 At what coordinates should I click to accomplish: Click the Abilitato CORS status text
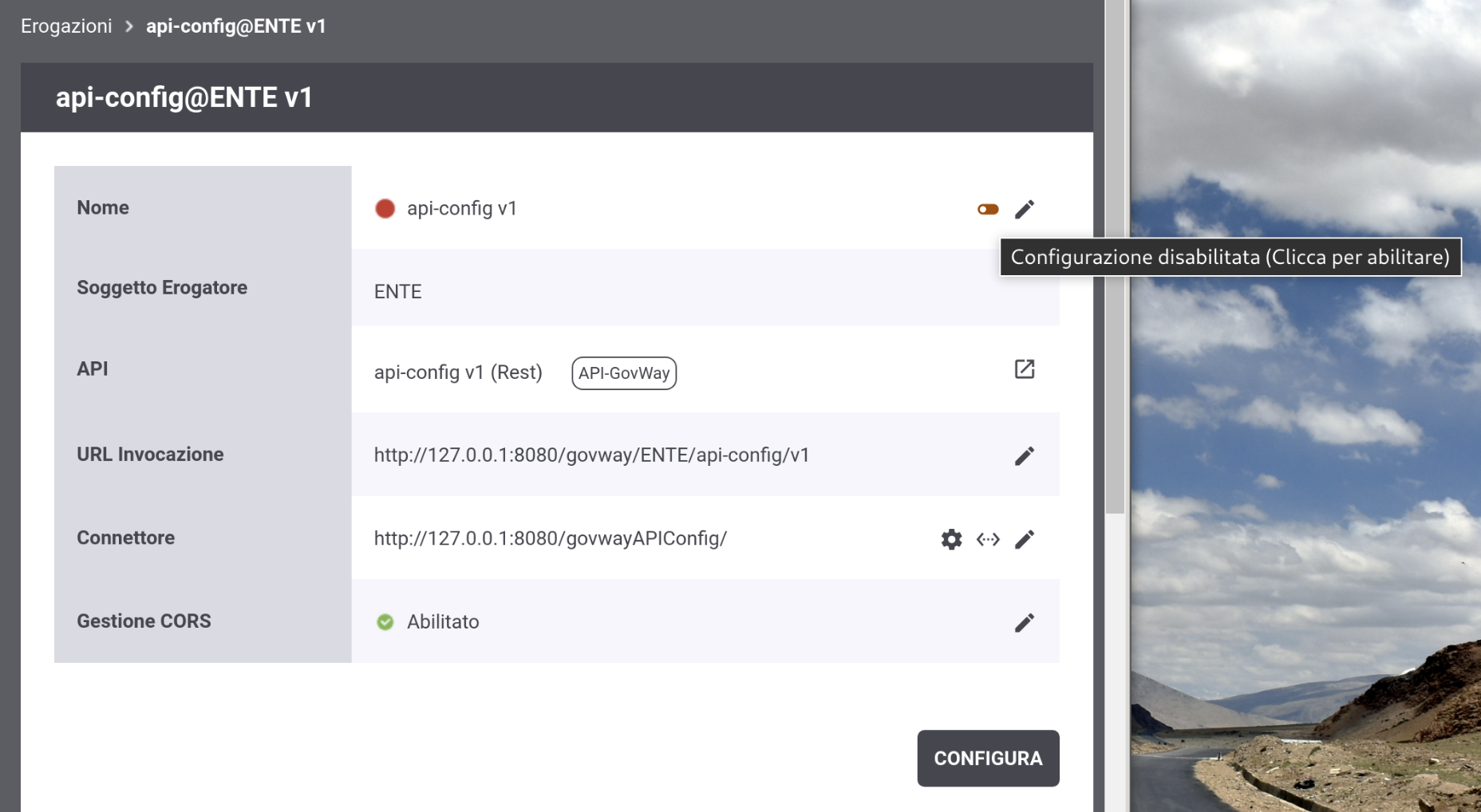443,622
